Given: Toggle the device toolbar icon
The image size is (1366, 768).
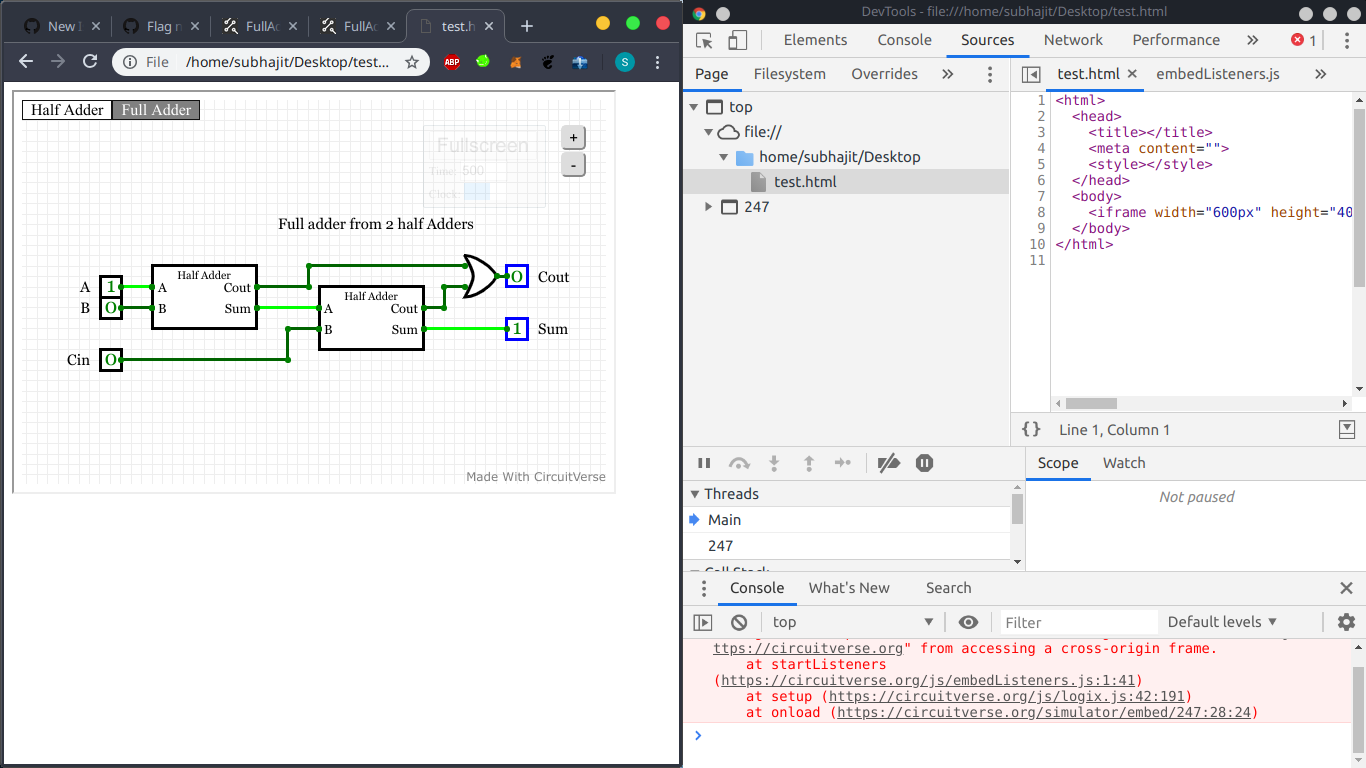Looking at the screenshot, I should 737,40.
